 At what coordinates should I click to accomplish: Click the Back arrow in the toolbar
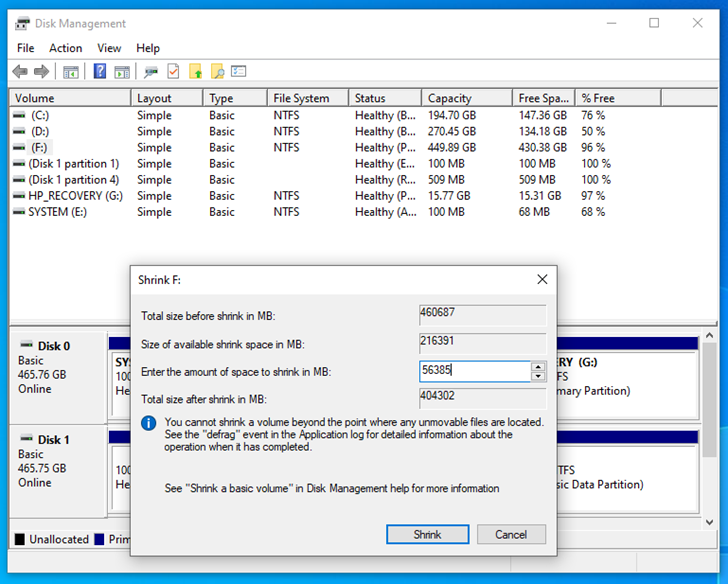tap(20, 71)
